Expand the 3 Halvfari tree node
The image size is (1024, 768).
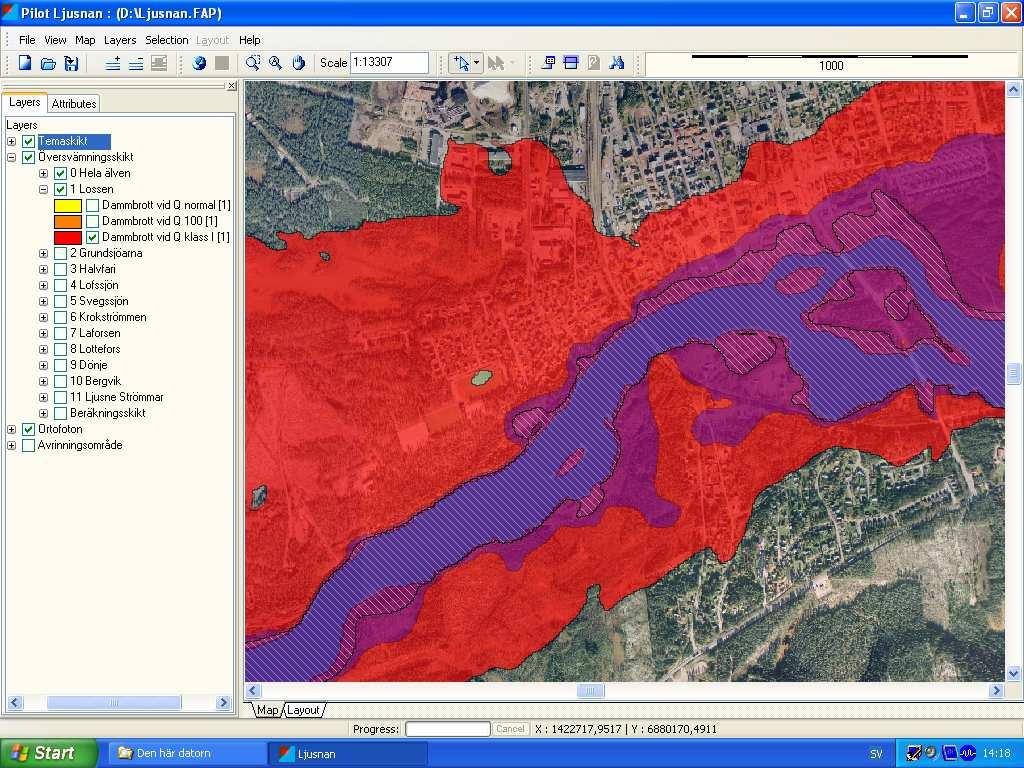[44, 269]
